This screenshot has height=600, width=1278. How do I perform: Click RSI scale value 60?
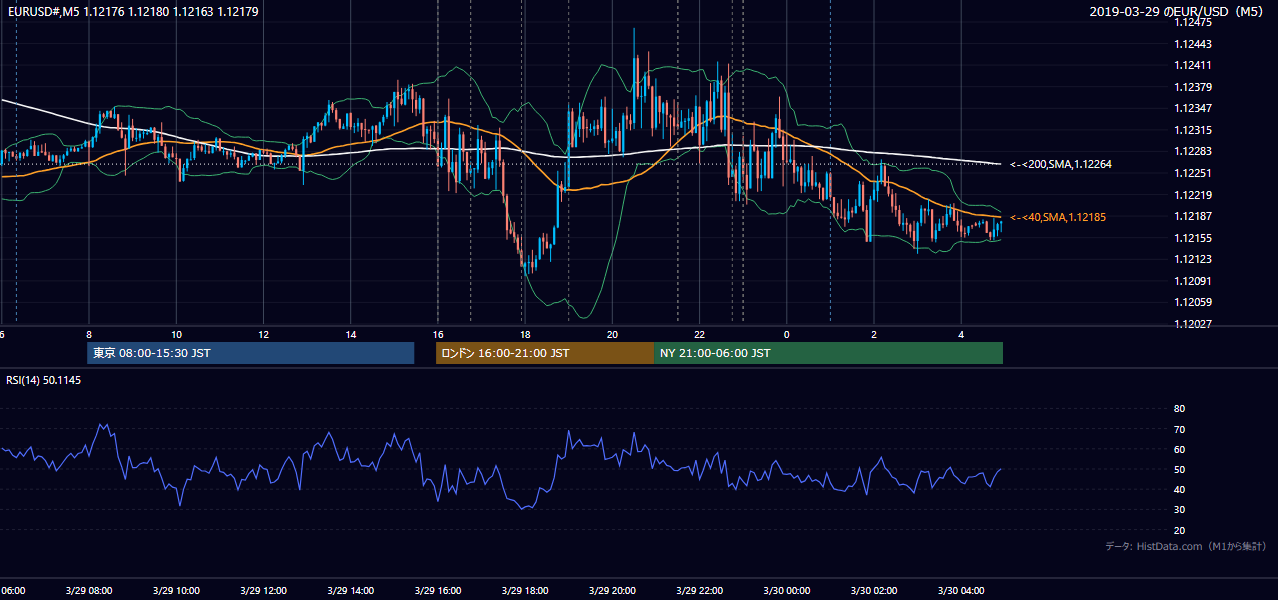coord(1179,450)
